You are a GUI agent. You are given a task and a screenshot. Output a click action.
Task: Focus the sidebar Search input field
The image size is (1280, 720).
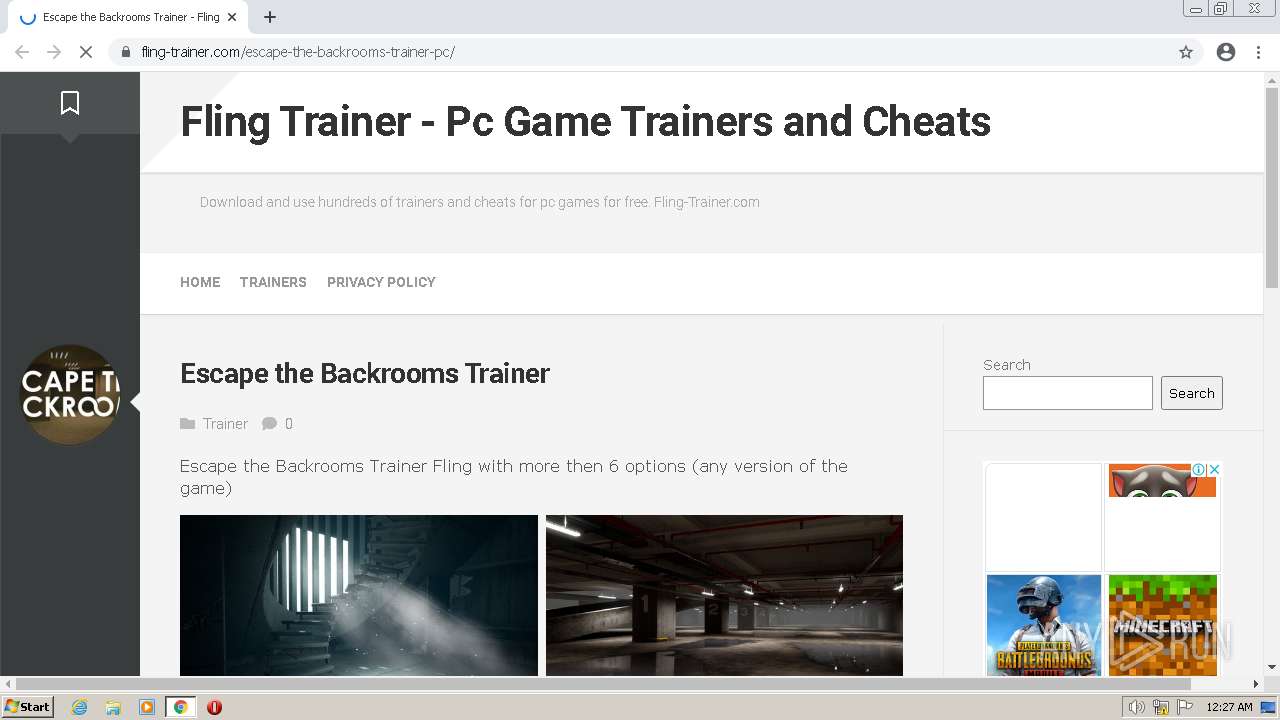click(x=1068, y=393)
